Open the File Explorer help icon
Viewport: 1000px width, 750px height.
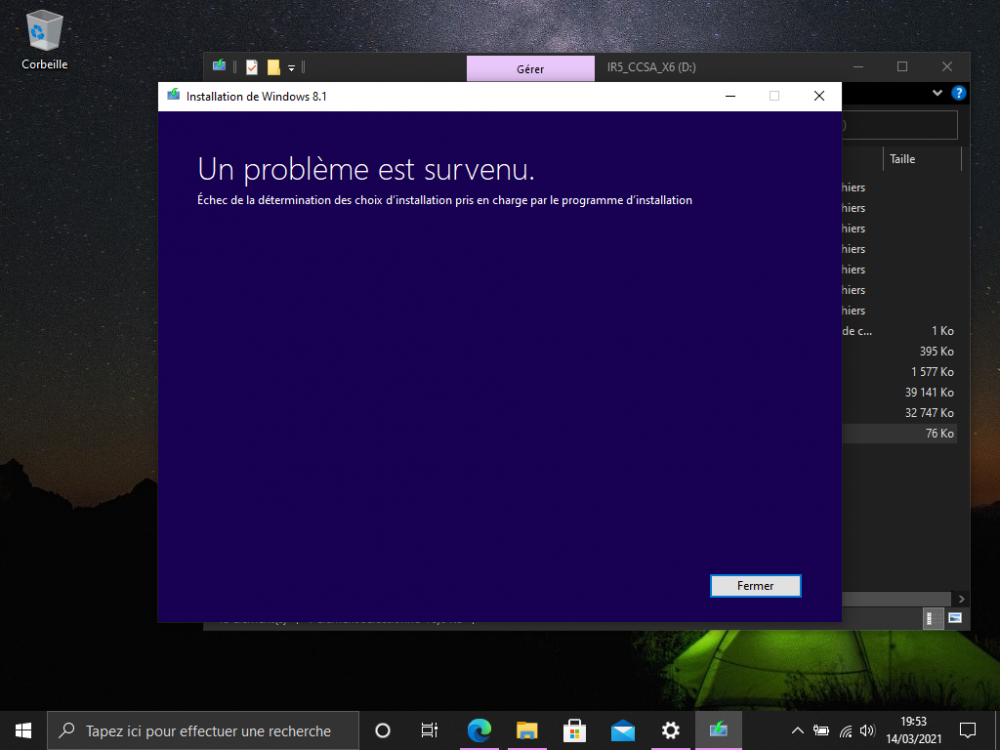(958, 93)
